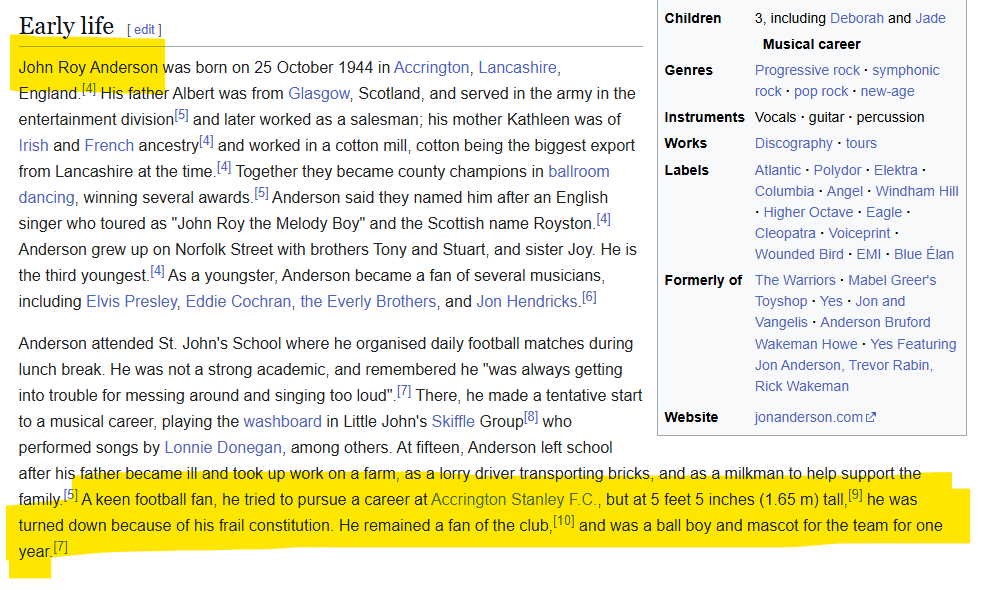Open the Discography link in Works
The width and height of the screenshot is (985, 590).
pyautogui.click(x=793, y=143)
